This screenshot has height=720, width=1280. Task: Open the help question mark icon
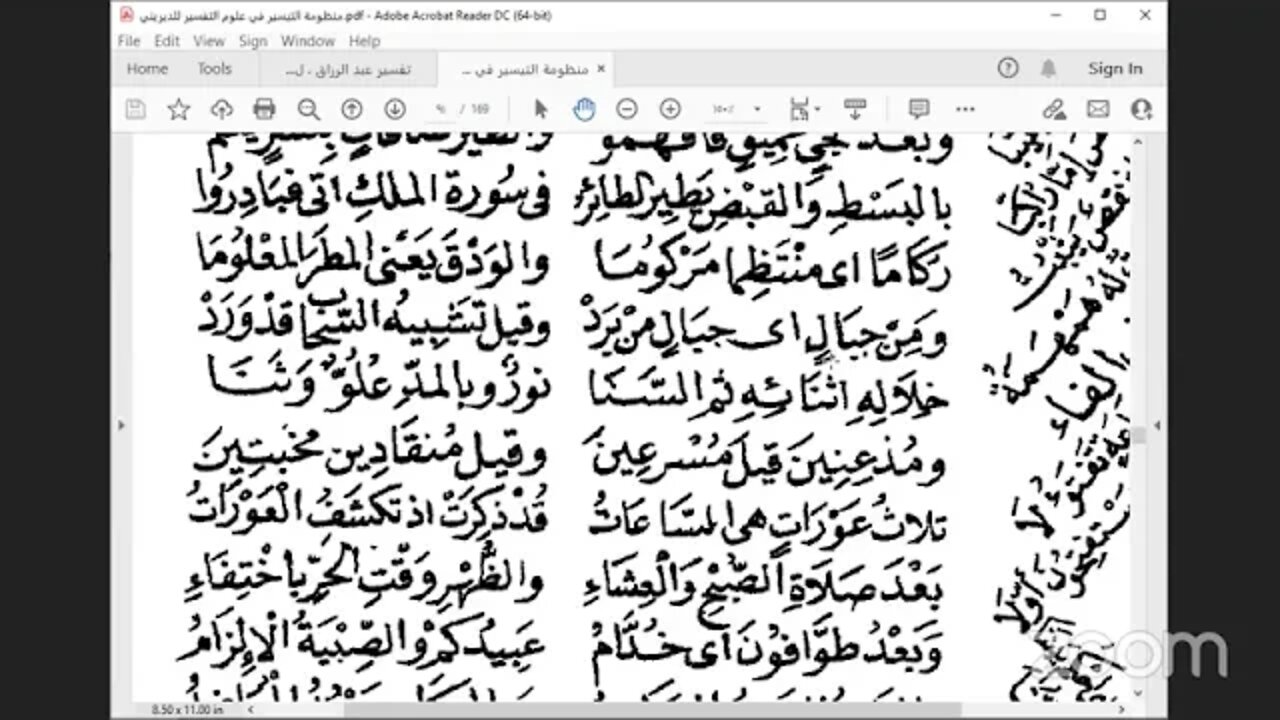click(x=1008, y=69)
